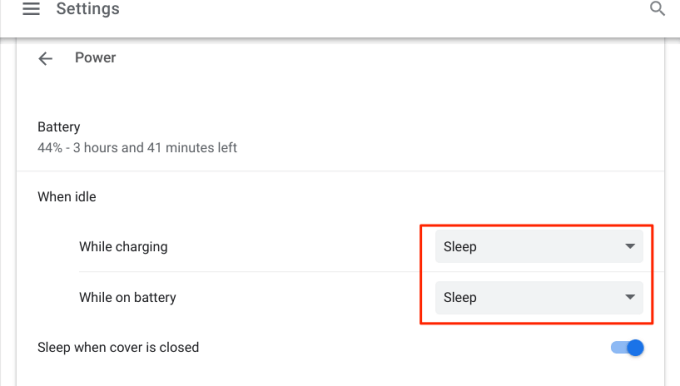
Task: Click the Sleep value in While charging
Action: (x=460, y=247)
